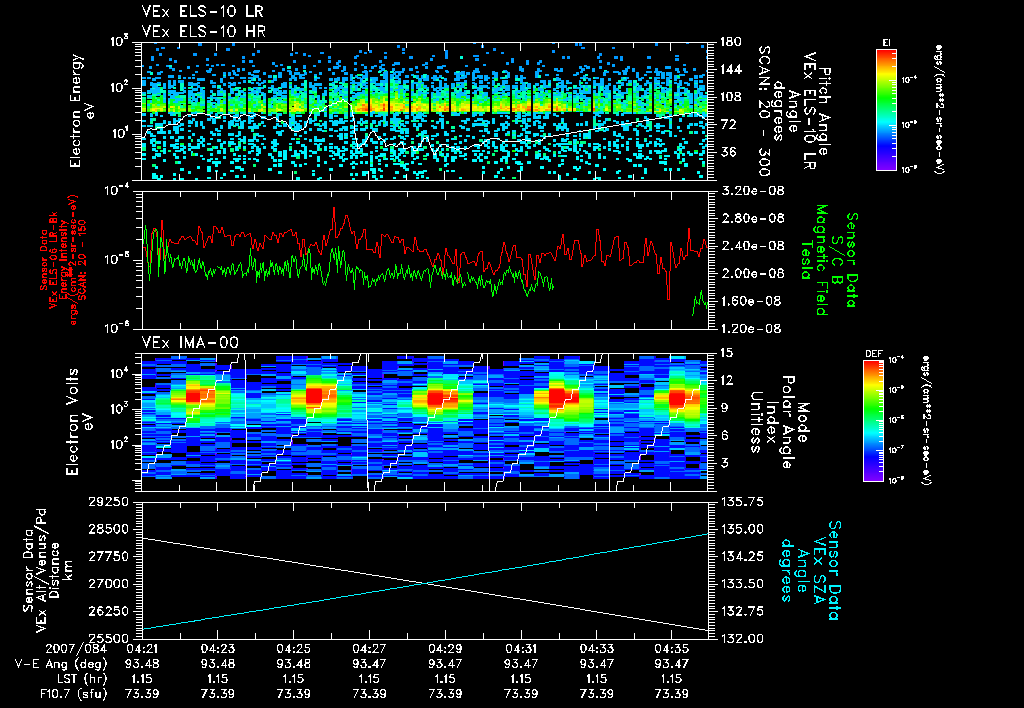Click the 04:29 time tick label
This screenshot has height=708, width=1024.
click(x=445, y=650)
